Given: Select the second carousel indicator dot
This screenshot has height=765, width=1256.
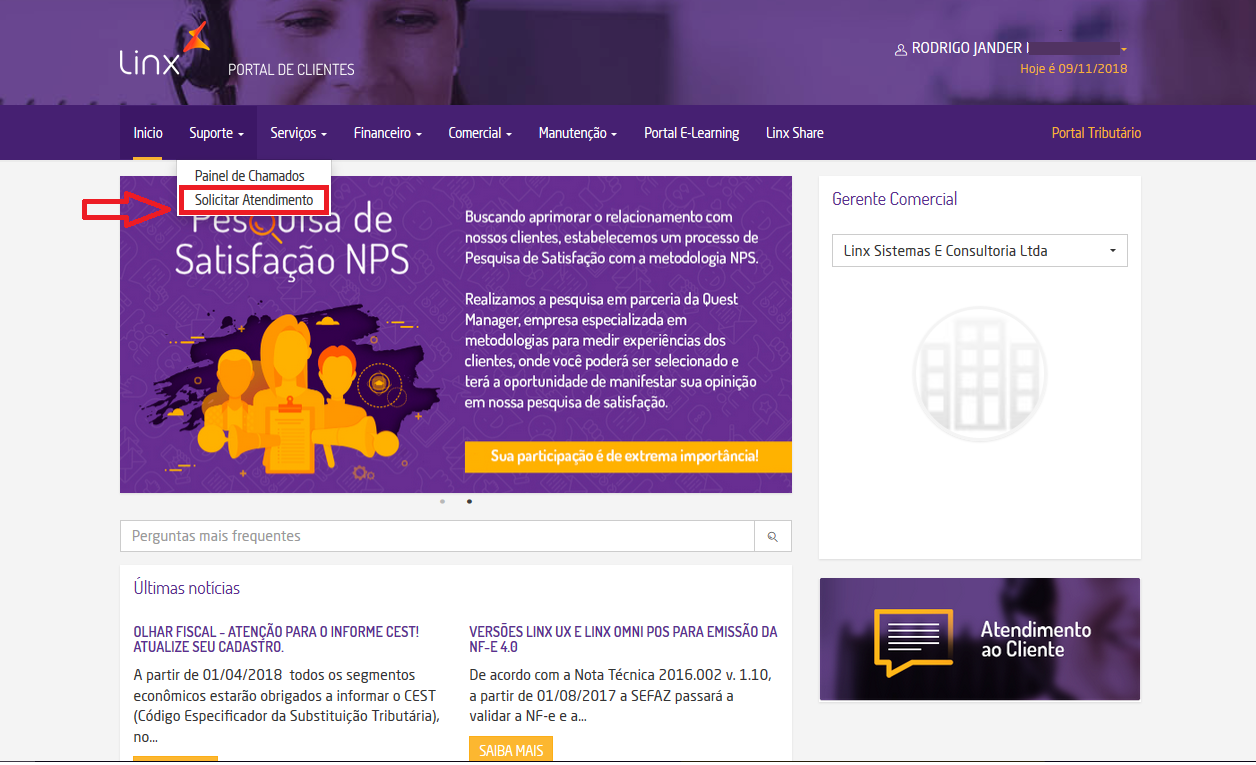Looking at the screenshot, I should (469, 501).
